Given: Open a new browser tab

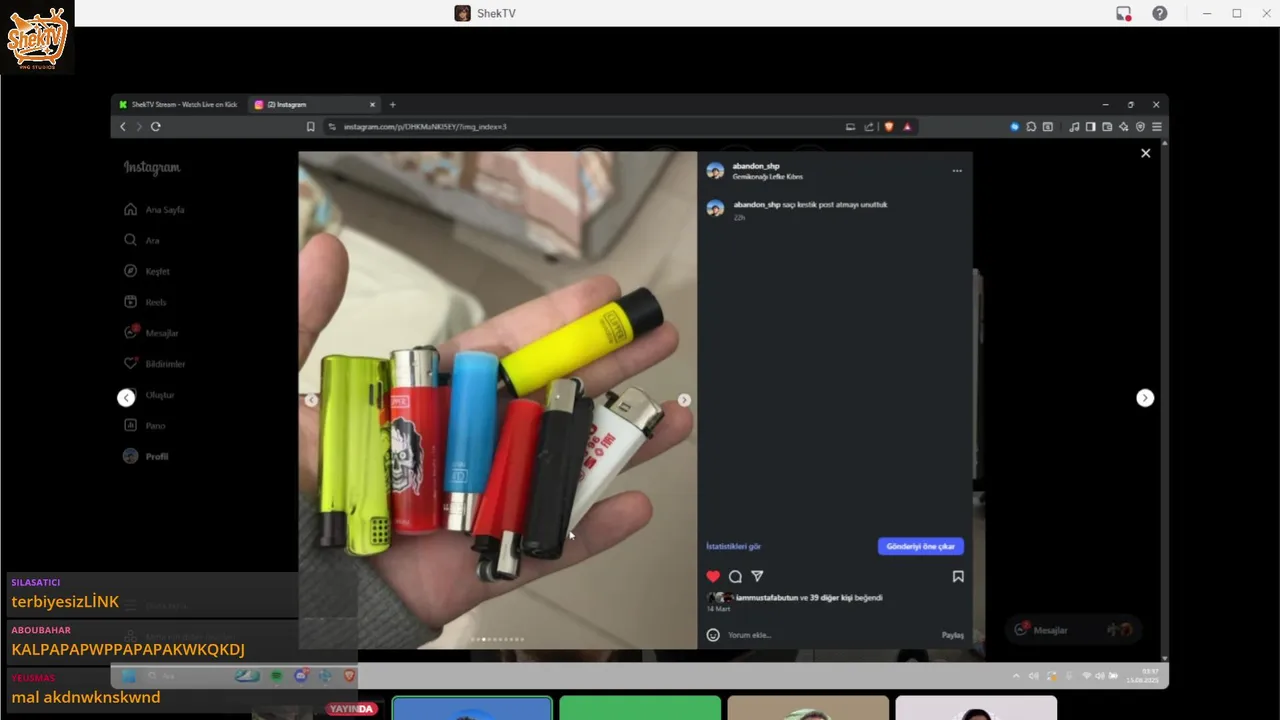Looking at the screenshot, I should coord(392,105).
